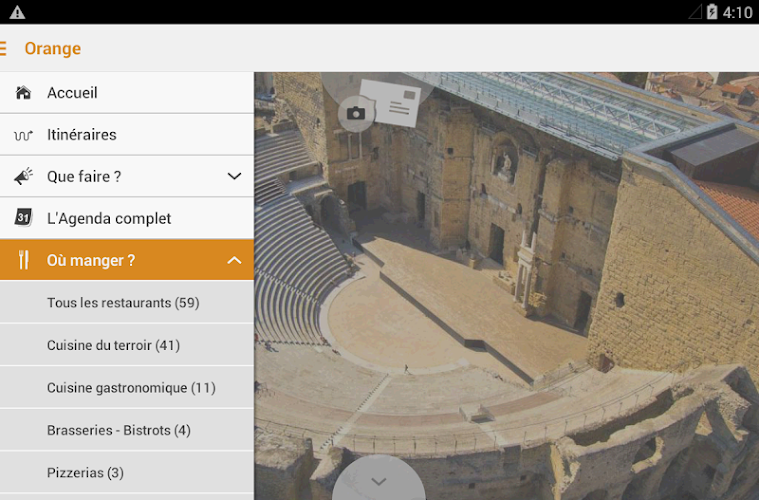Tap the Orange app title
This screenshot has width=759, height=500.
pos(52,48)
